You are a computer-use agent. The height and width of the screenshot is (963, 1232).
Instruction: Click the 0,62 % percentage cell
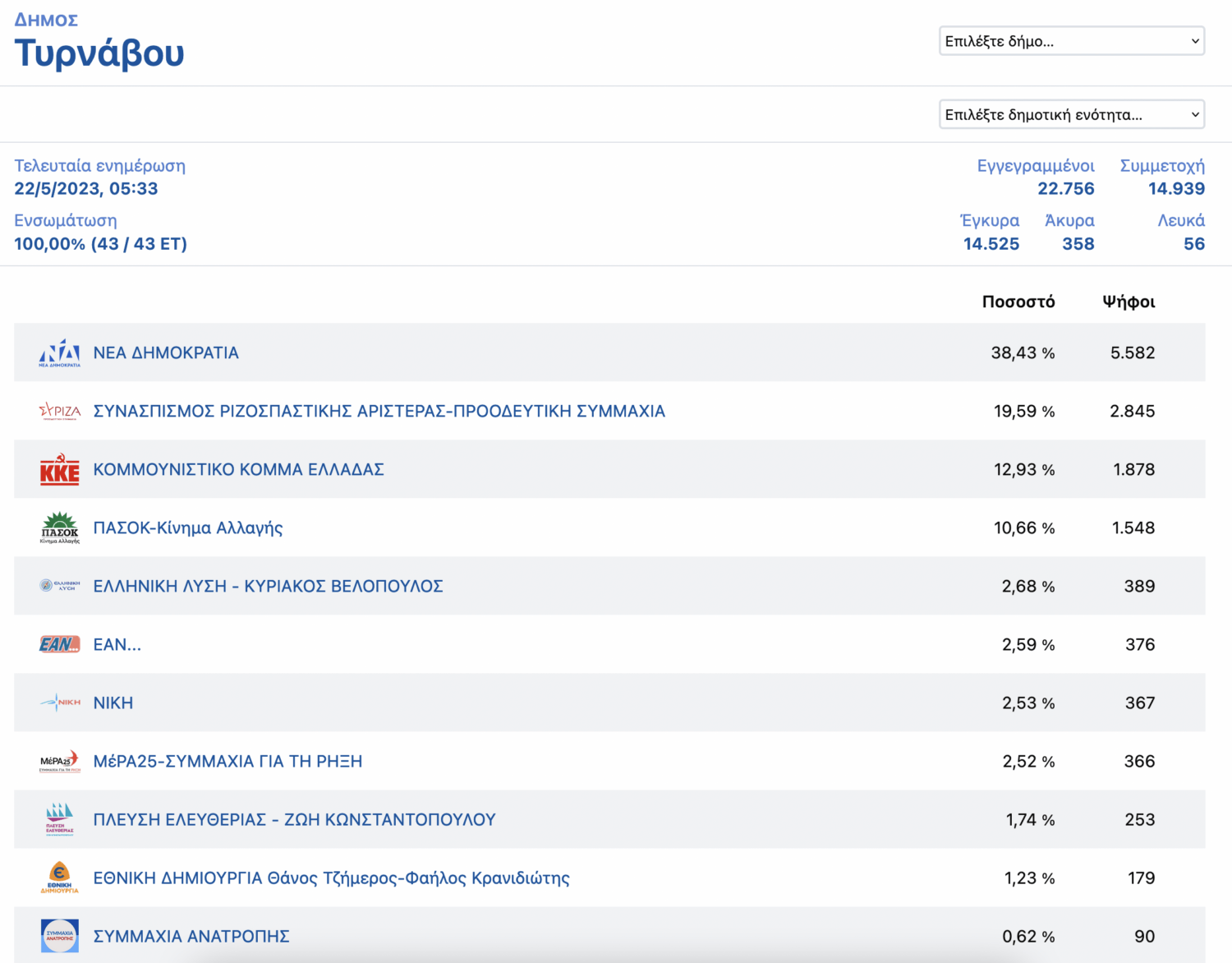1028,936
